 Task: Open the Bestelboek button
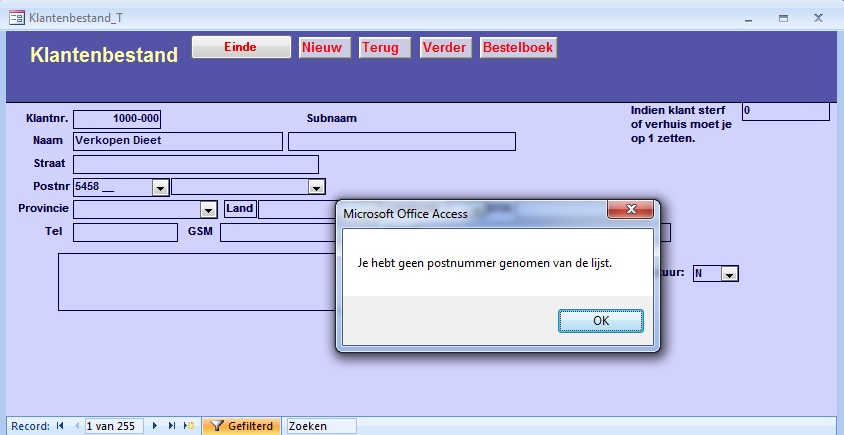point(518,47)
